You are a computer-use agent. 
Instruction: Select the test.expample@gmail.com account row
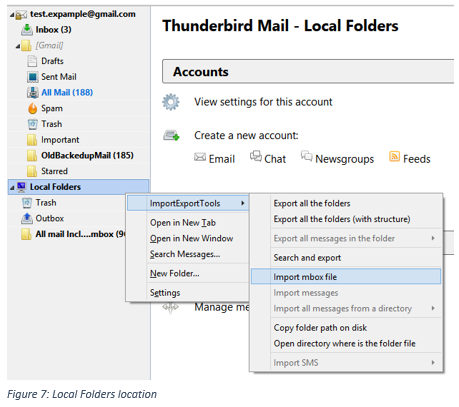83,14
